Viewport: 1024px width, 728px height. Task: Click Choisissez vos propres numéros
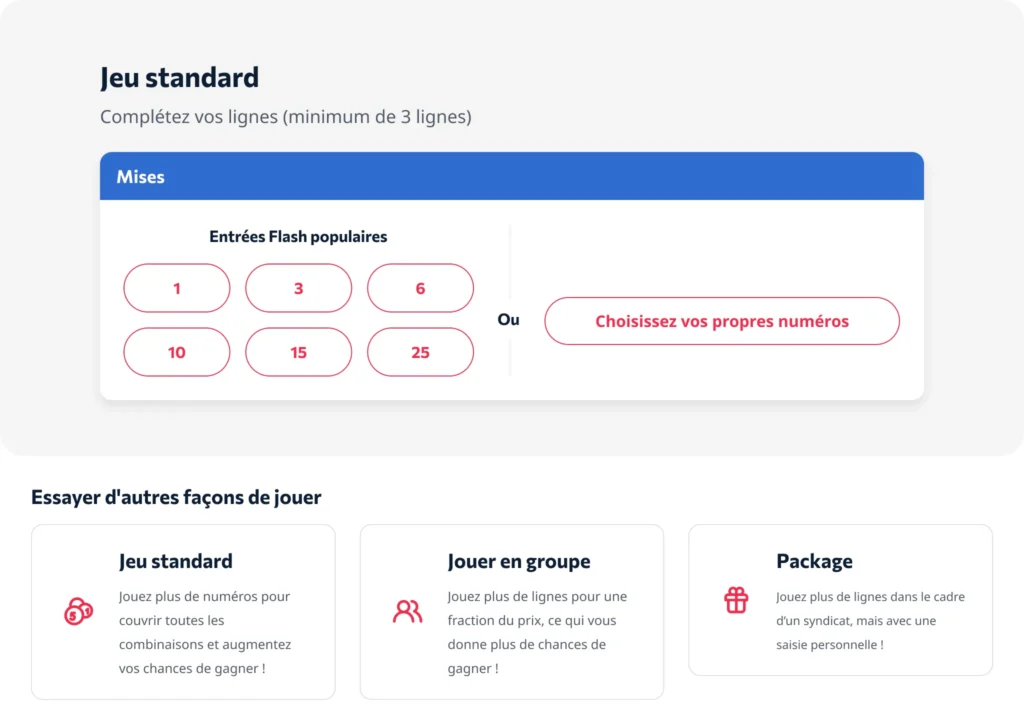[x=721, y=321]
